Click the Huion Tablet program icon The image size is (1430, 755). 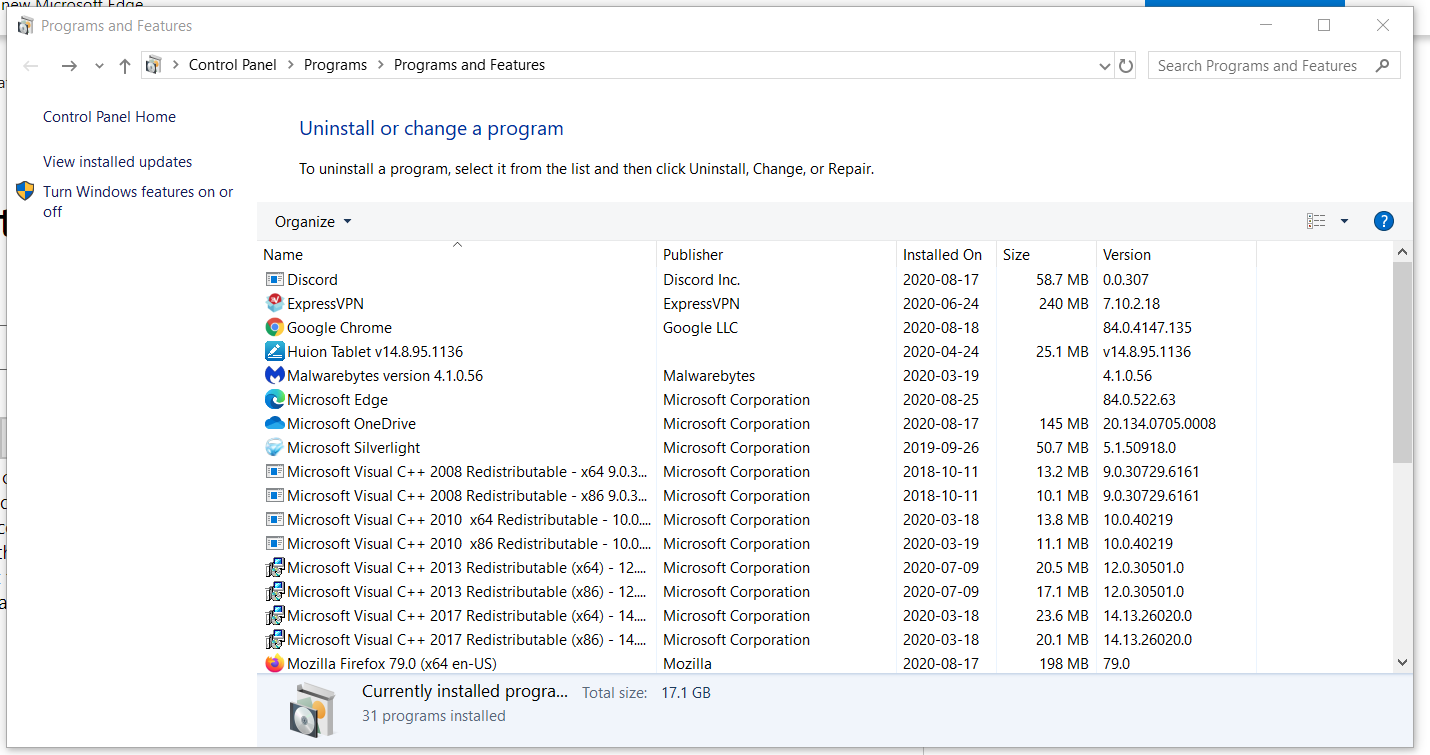pos(275,352)
